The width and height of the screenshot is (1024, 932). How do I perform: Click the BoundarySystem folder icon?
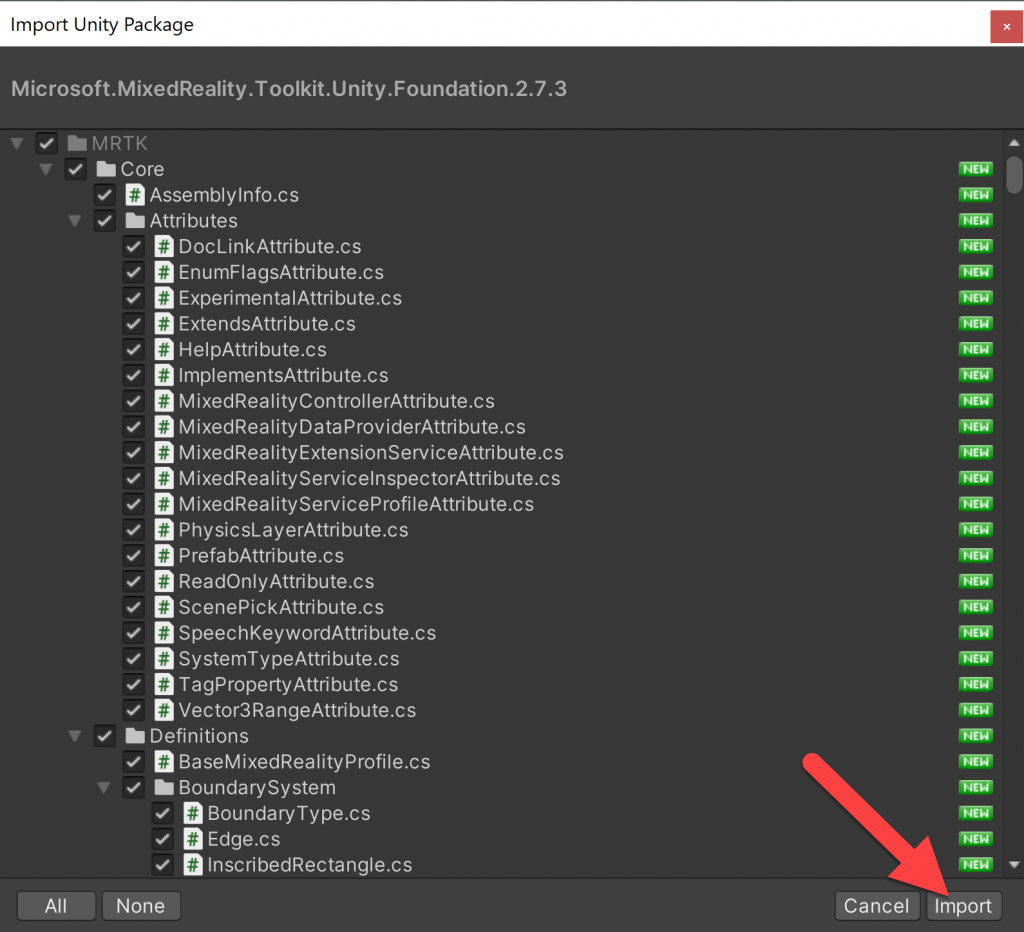163,788
